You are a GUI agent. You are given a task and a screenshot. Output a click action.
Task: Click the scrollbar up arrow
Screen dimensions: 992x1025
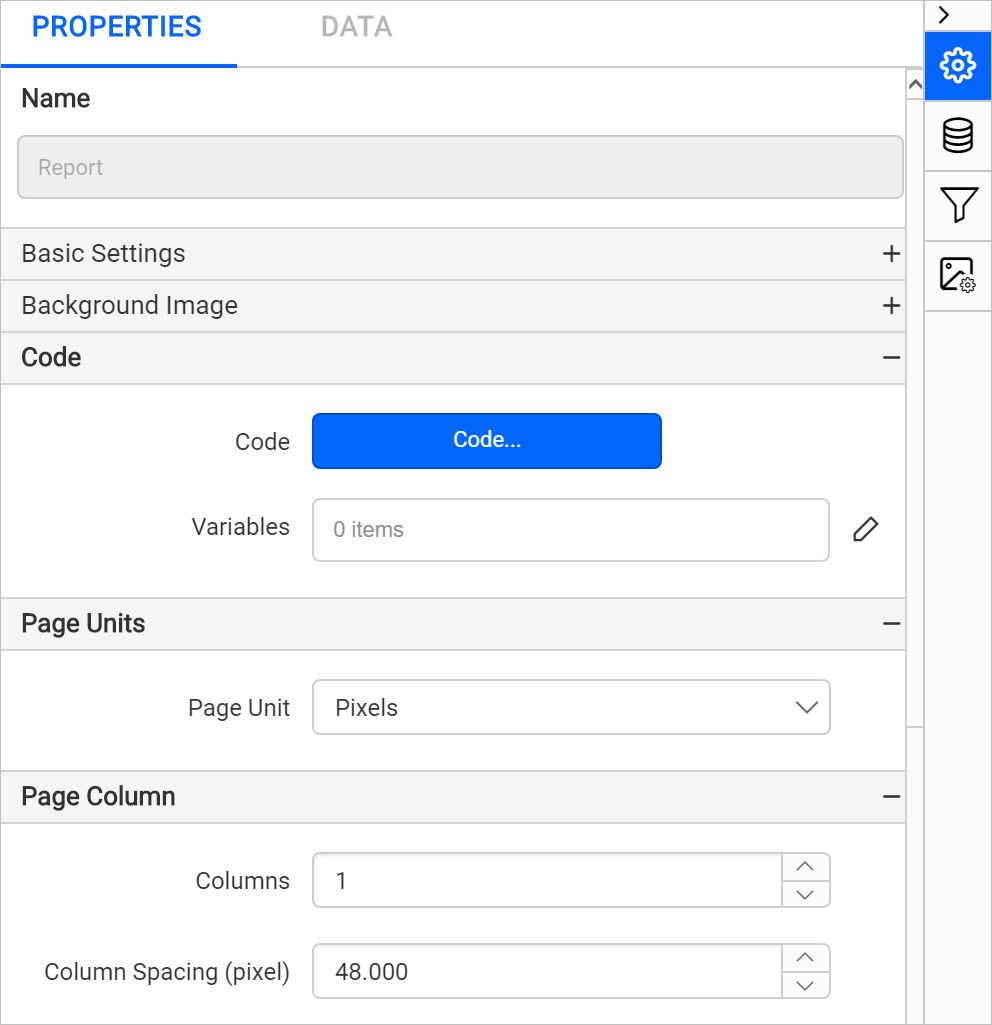[915, 84]
